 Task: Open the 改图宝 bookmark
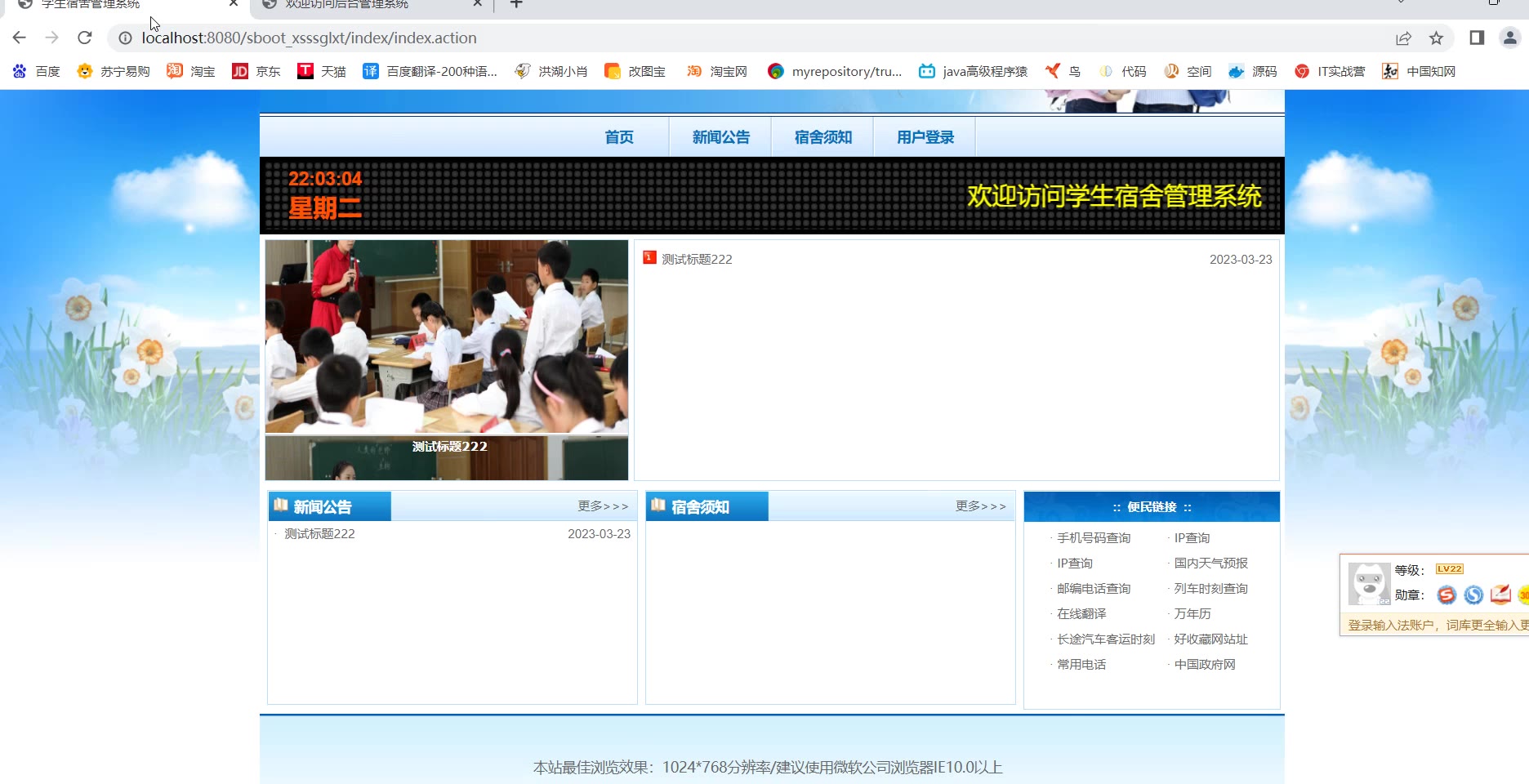tap(635, 71)
